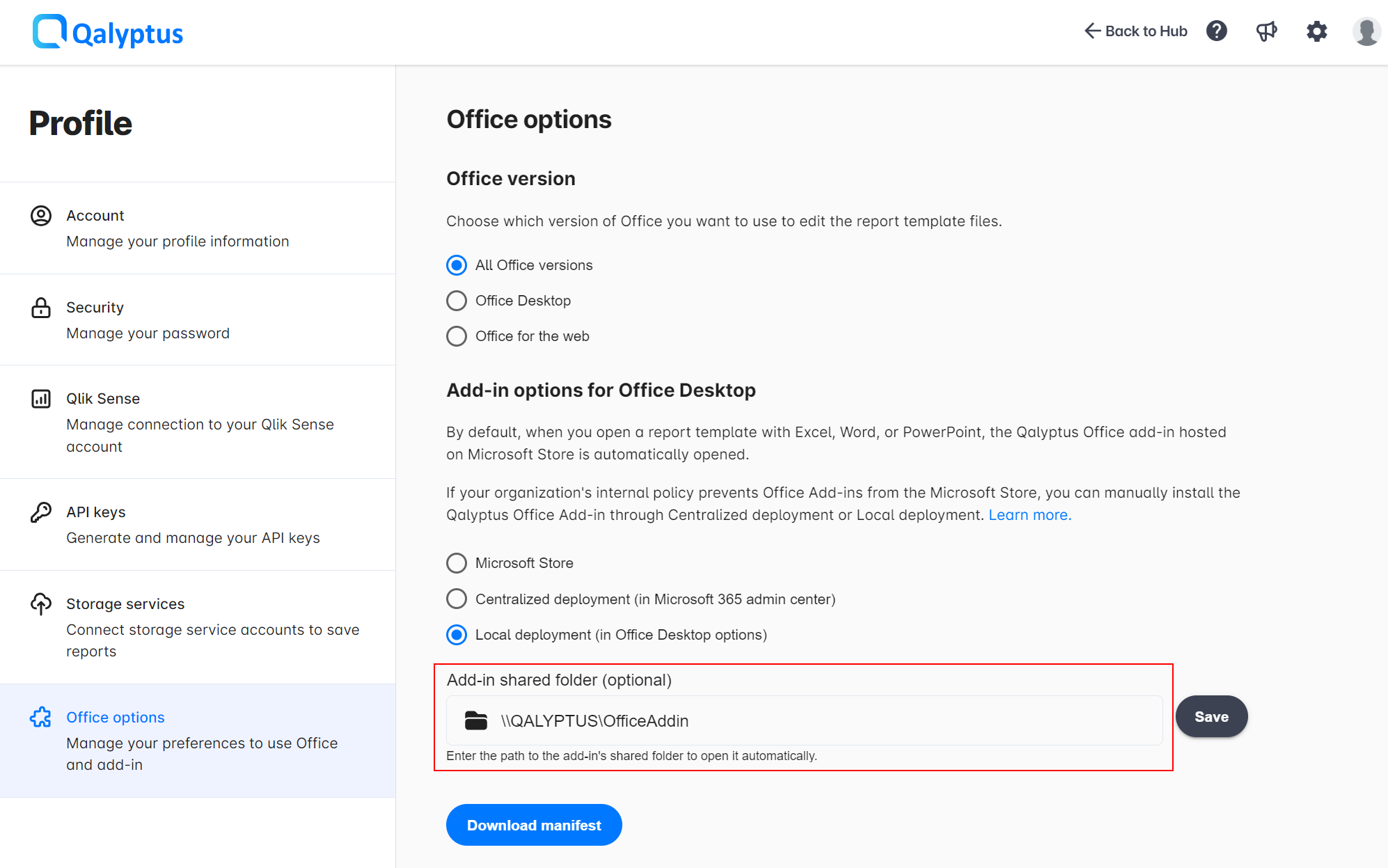Click the Account person icon
This screenshot has width=1388, height=868.
click(40, 216)
